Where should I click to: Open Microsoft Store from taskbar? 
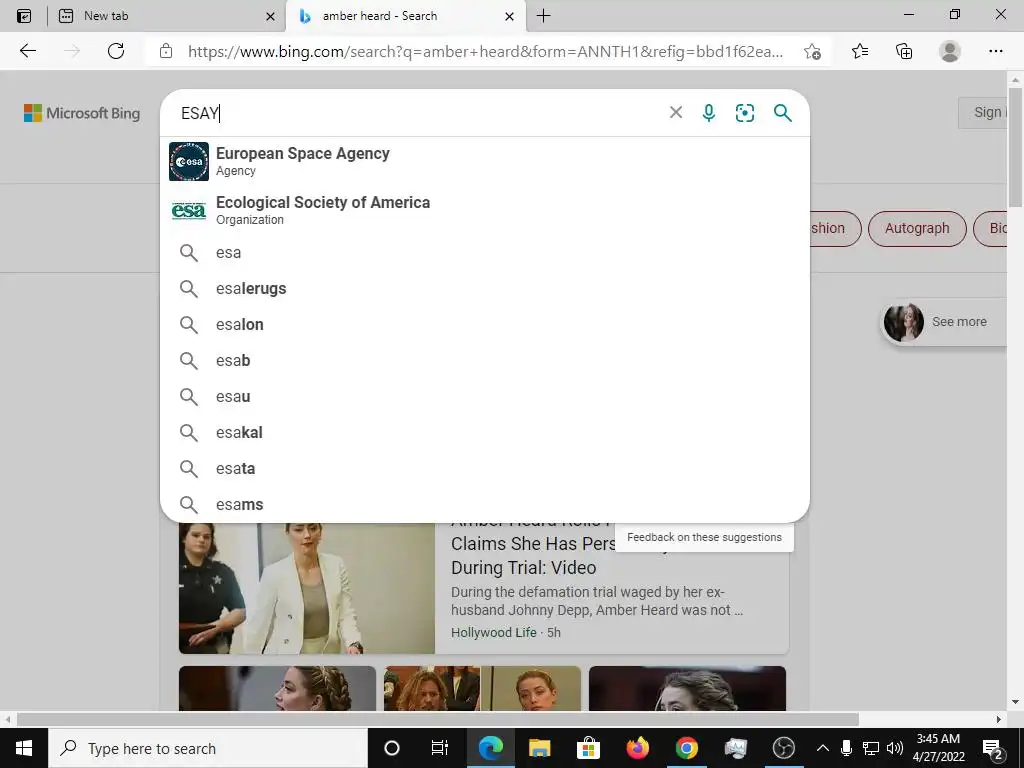[588, 748]
